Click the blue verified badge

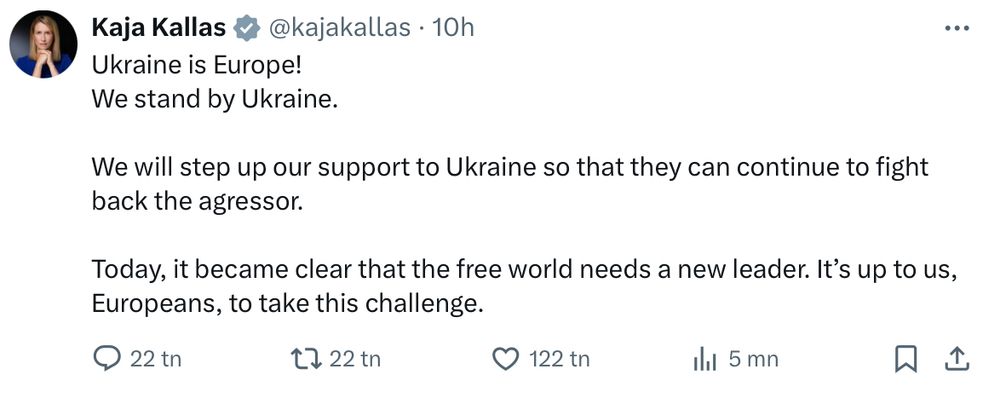coord(246,29)
